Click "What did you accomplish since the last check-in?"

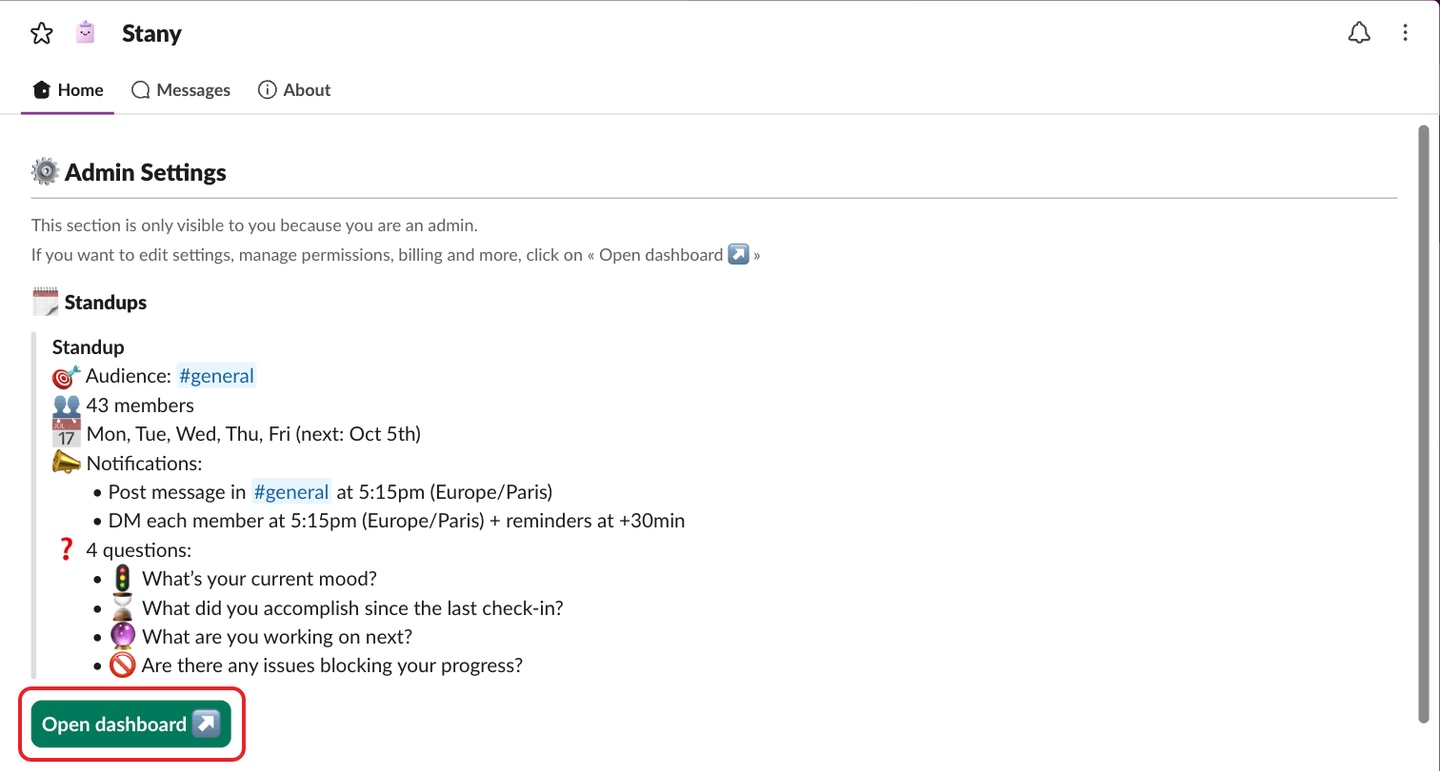click(x=353, y=607)
